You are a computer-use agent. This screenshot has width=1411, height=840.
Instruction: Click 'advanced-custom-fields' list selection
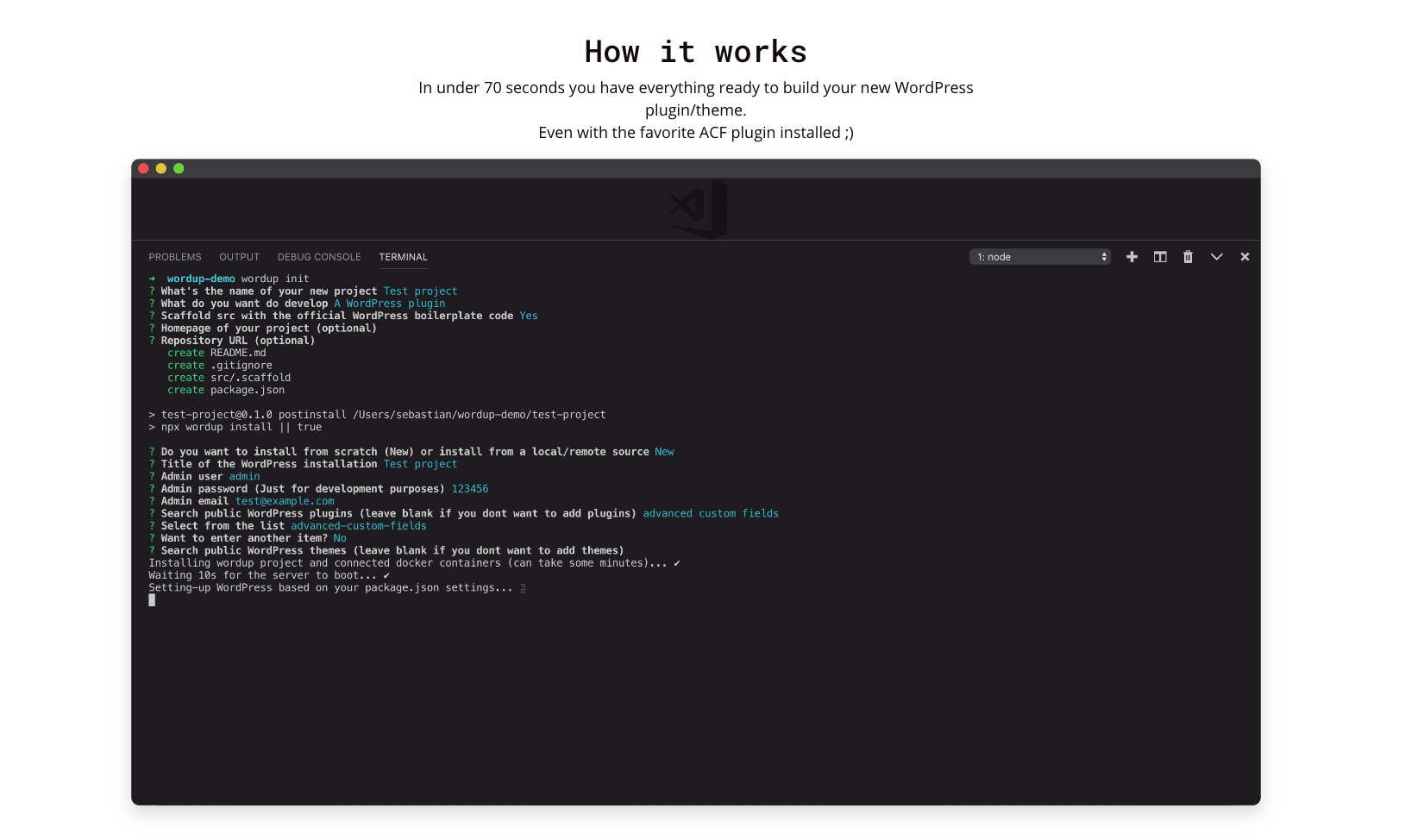(x=359, y=526)
